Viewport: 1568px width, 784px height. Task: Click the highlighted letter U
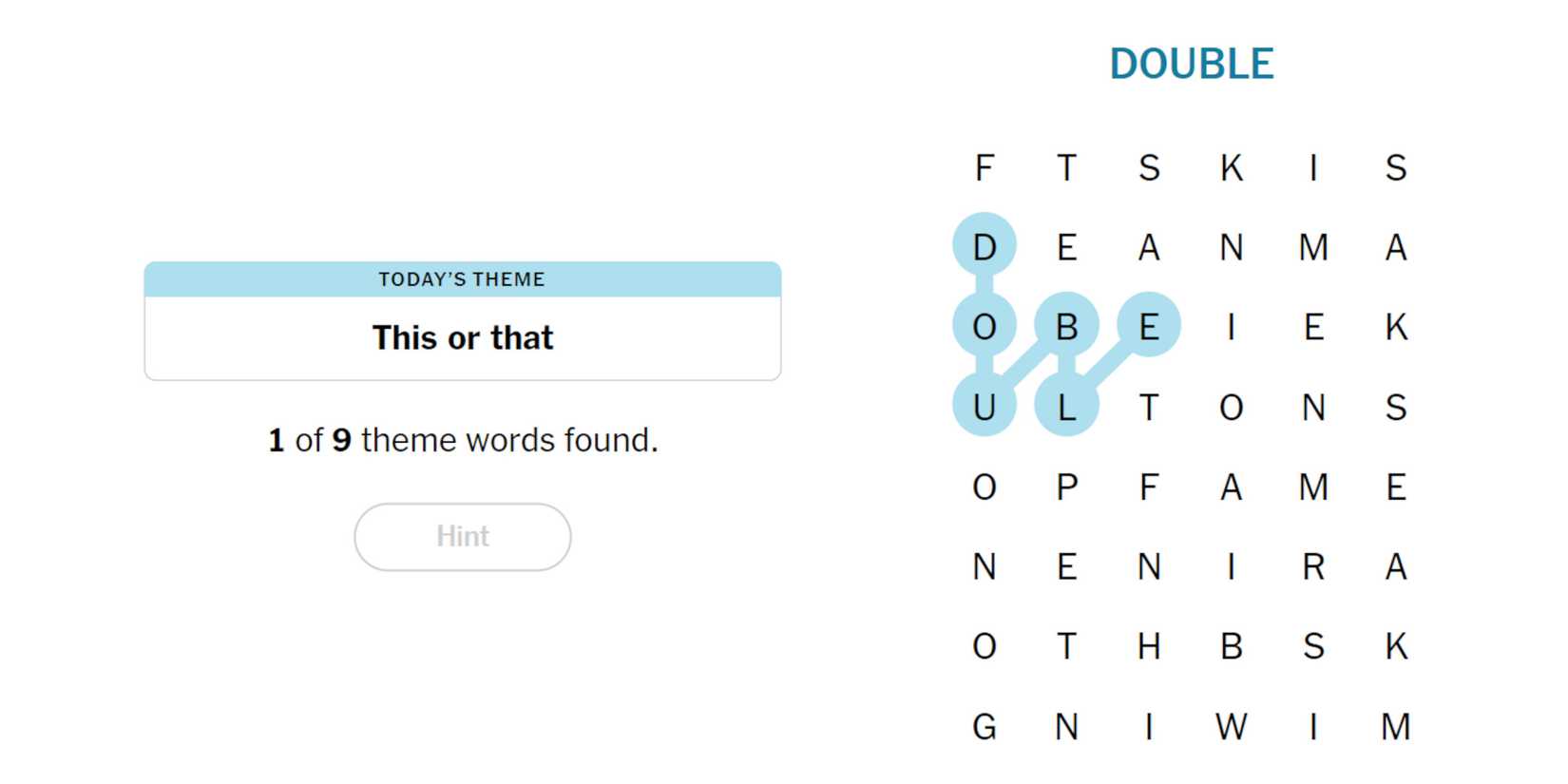(985, 407)
